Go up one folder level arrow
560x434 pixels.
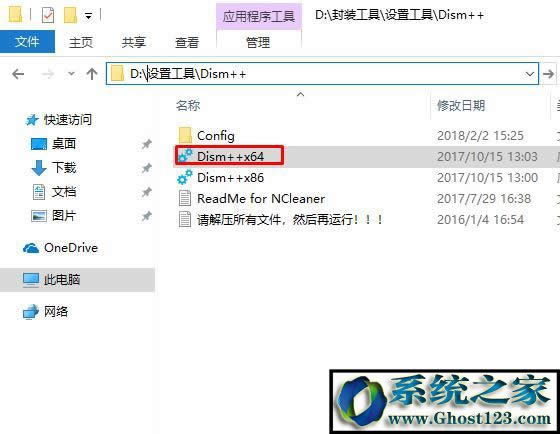(92, 74)
